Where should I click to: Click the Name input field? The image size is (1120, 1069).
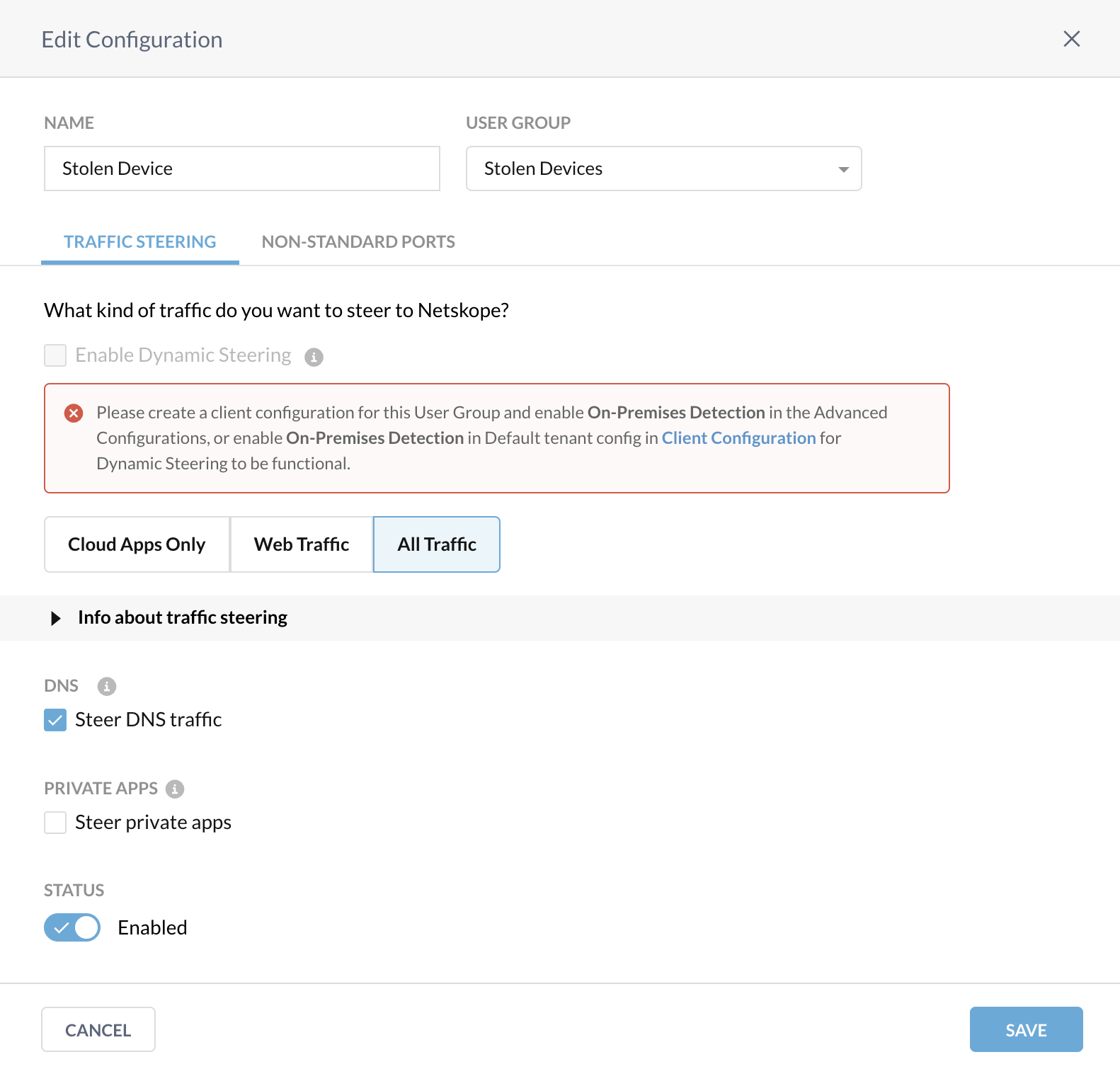(242, 168)
